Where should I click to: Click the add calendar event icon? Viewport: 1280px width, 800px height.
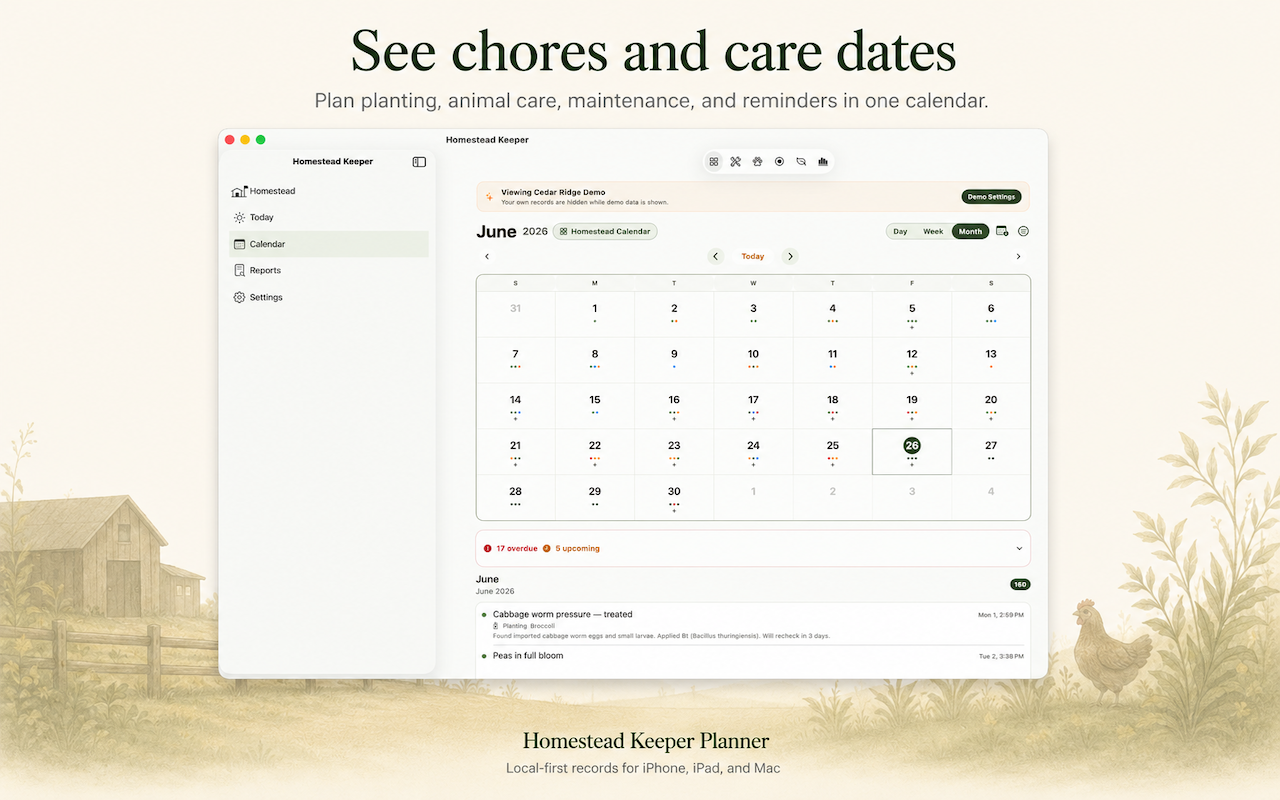[1003, 231]
